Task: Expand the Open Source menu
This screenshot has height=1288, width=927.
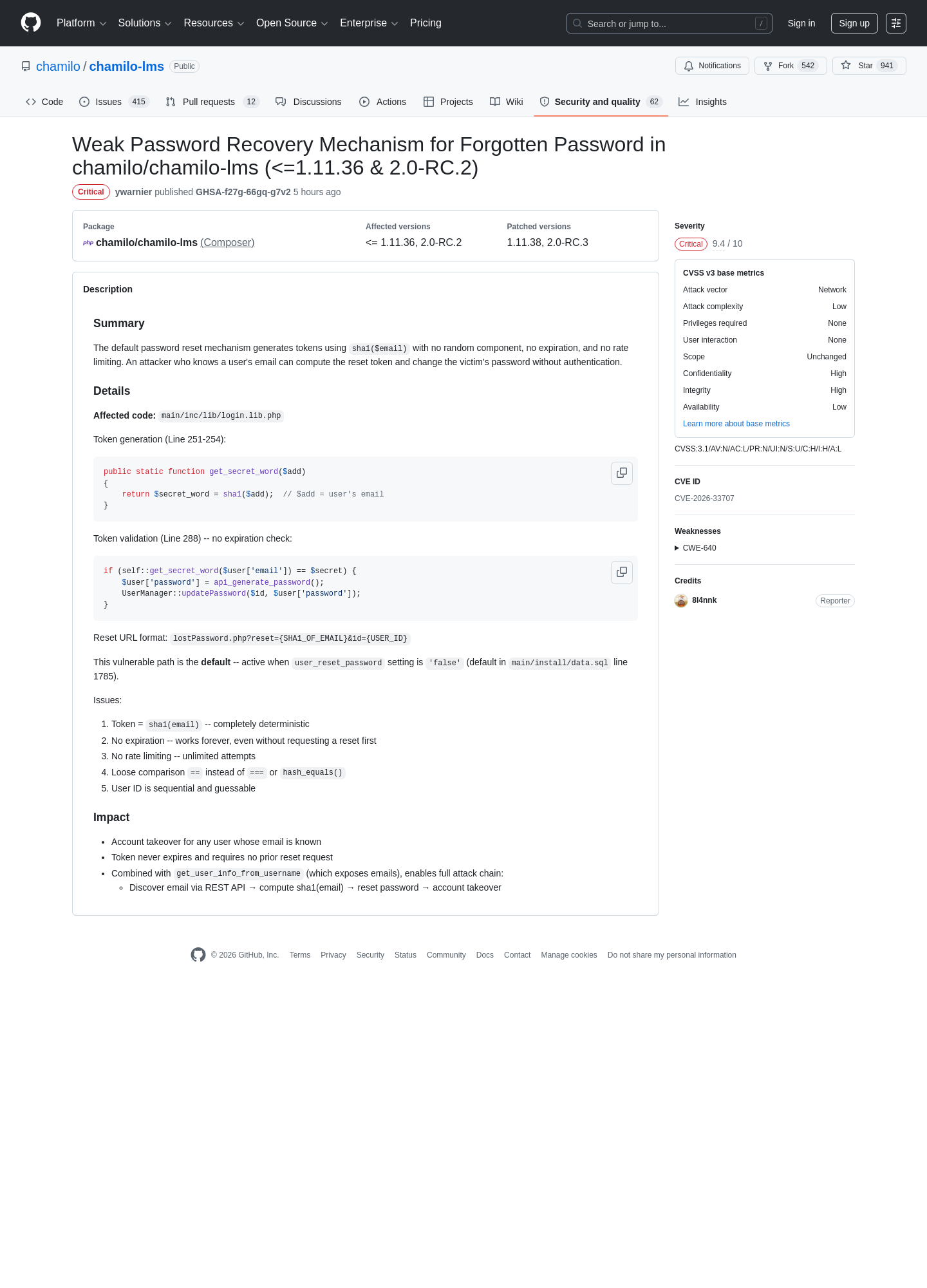Action: tap(292, 23)
